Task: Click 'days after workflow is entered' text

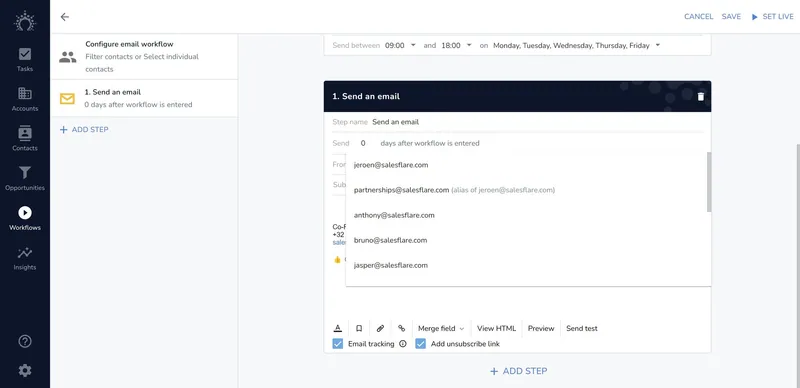Action: click(430, 143)
